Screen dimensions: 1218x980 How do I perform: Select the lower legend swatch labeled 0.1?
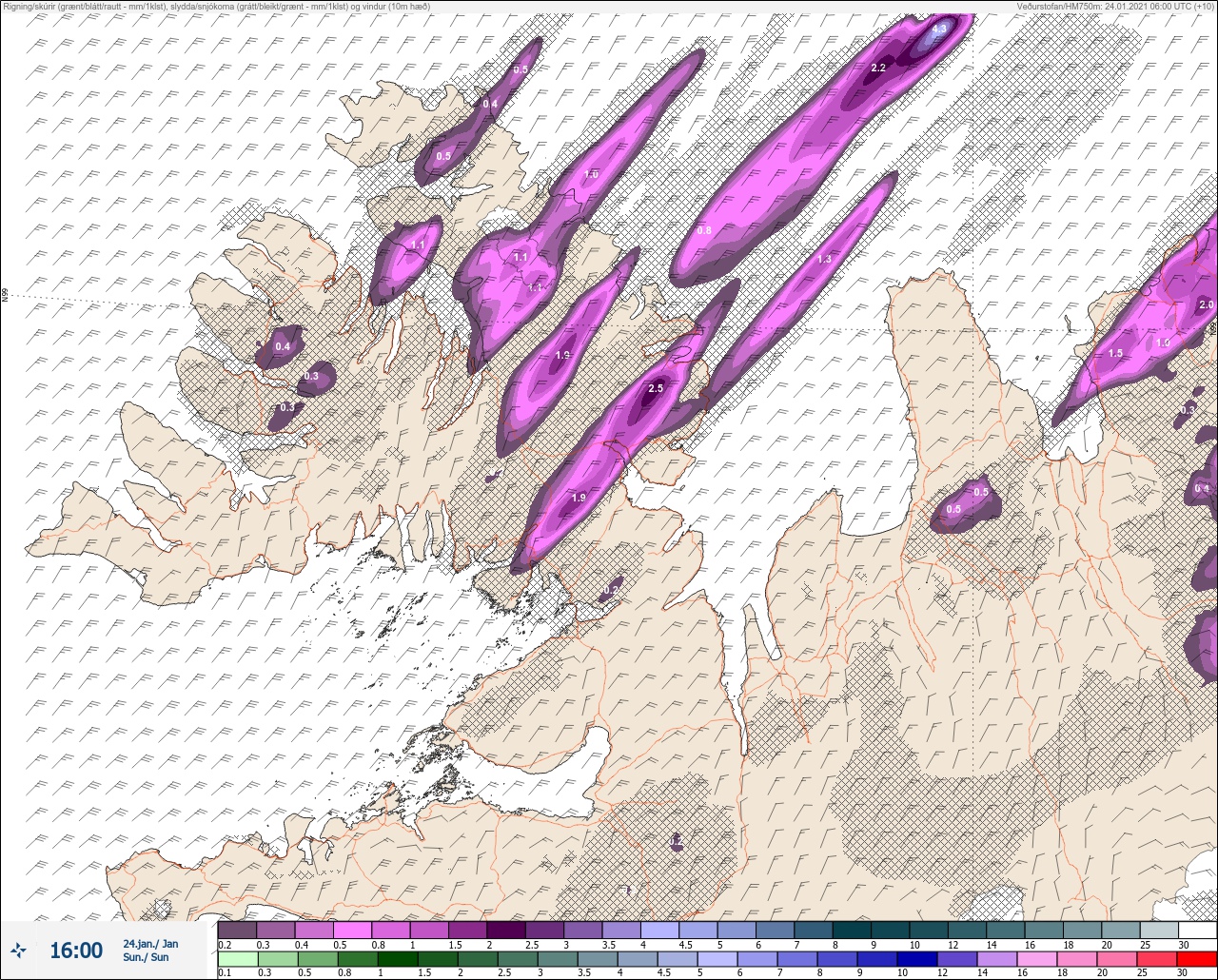click(237, 959)
